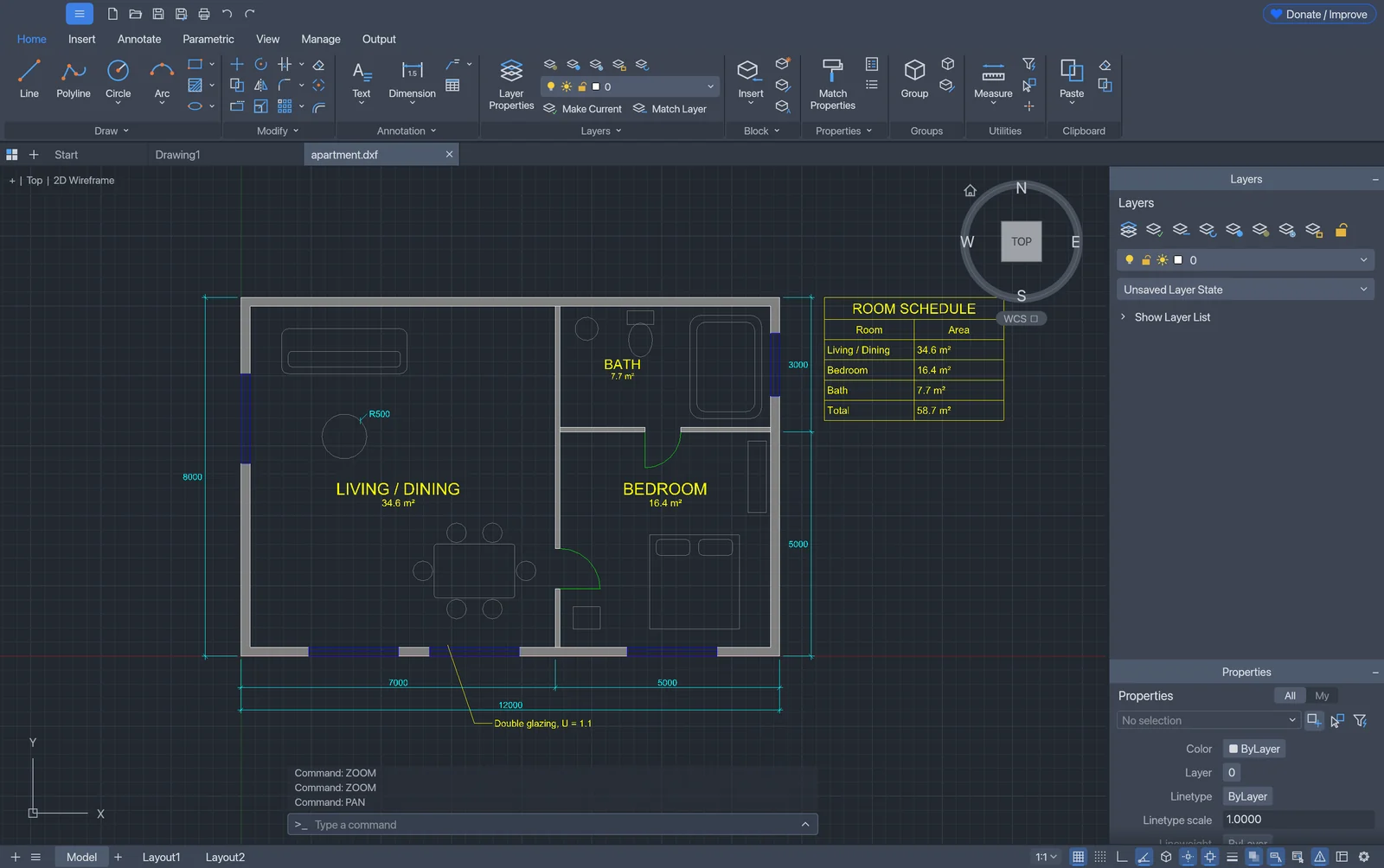Open Layer Properties in the ribbon
This screenshot has height=868, width=1384.
511,85
